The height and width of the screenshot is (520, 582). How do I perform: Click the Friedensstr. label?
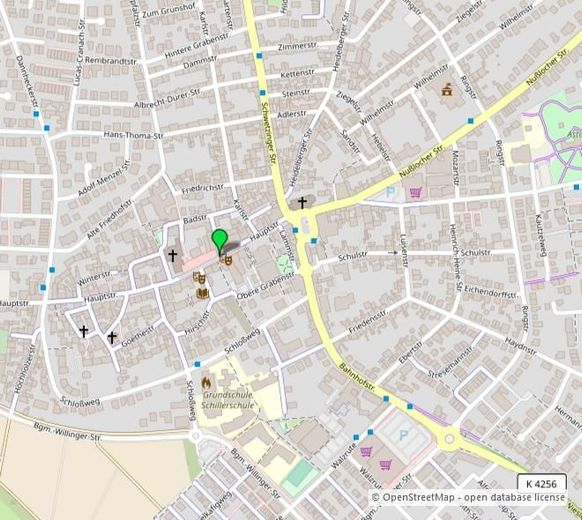click(368, 321)
